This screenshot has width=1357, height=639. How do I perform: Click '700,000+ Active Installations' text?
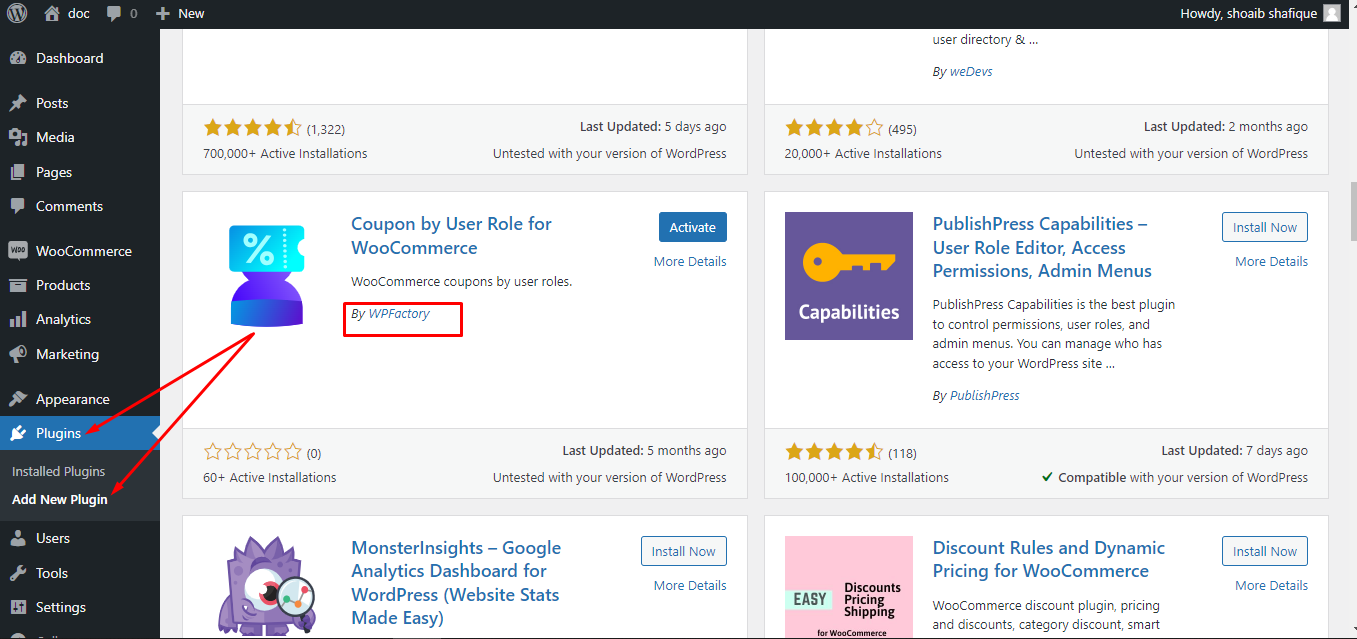(285, 153)
